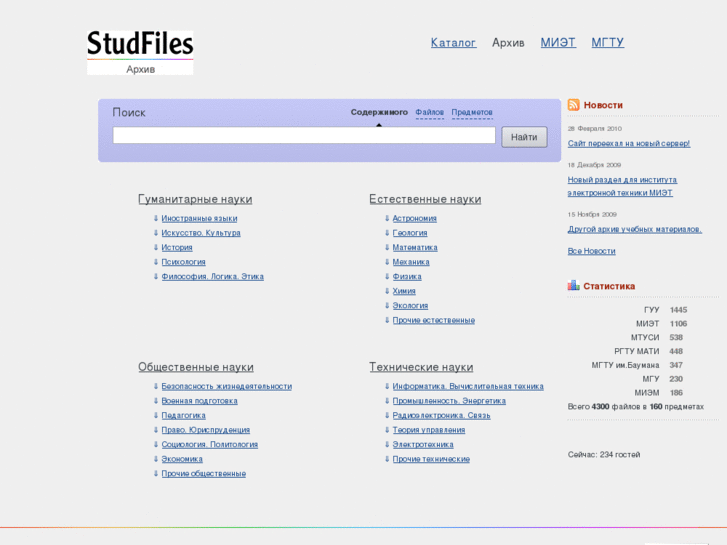
Task: Switch search mode to Файлов
Action: [430, 112]
